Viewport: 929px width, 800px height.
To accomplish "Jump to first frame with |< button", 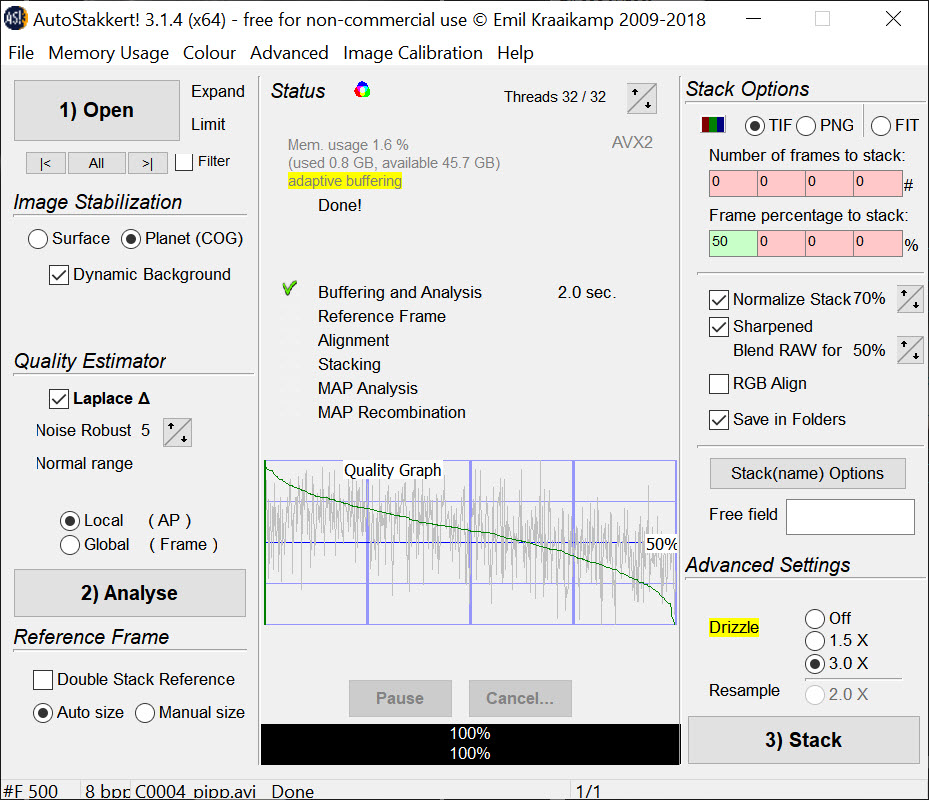I will coord(46,163).
